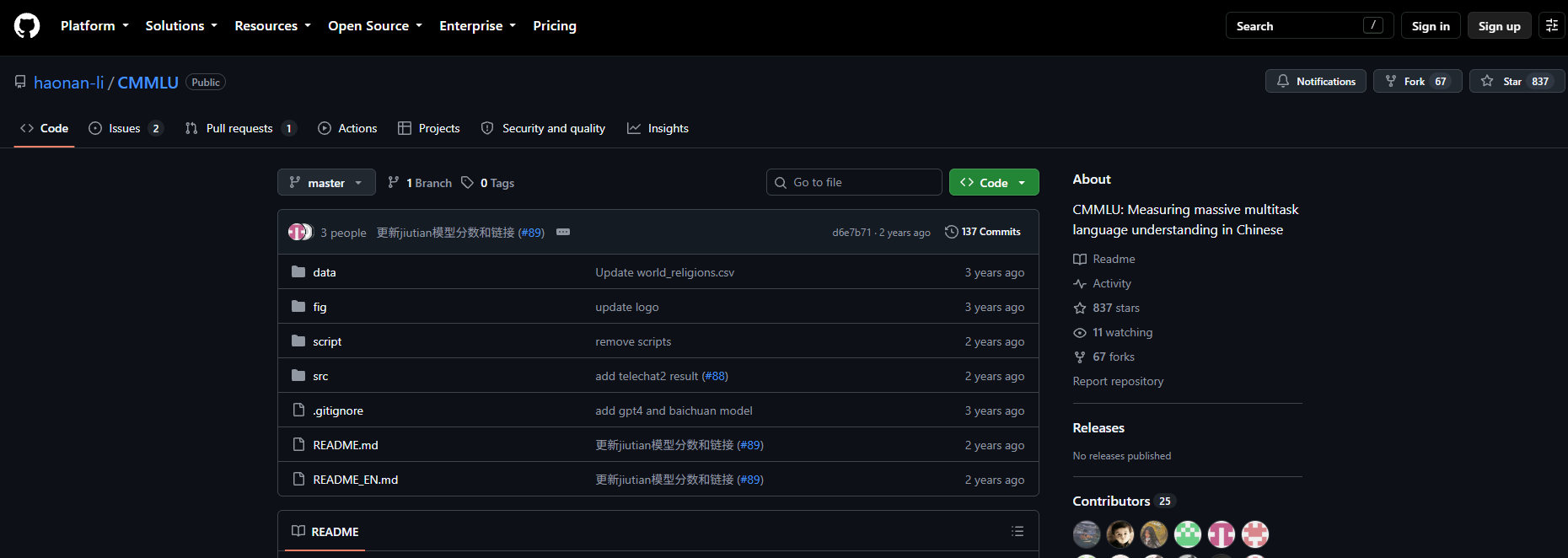Expand the Open Source menu

375,25
